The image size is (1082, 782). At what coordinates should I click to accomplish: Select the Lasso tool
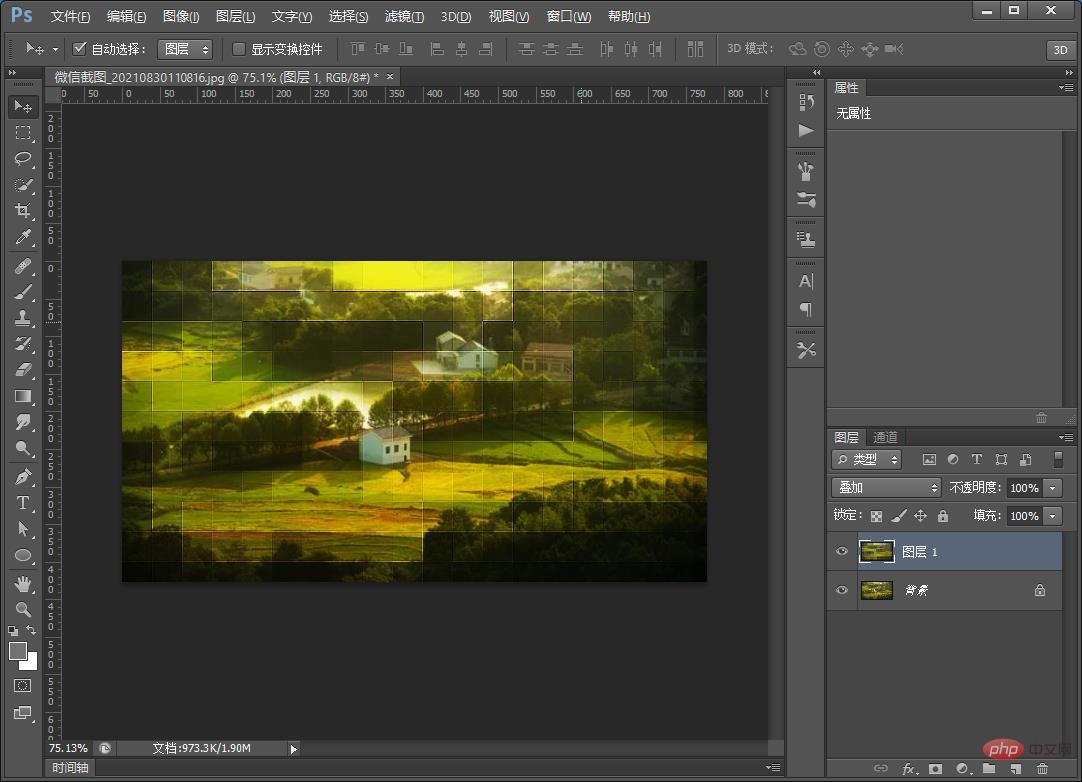pos(23,159)
